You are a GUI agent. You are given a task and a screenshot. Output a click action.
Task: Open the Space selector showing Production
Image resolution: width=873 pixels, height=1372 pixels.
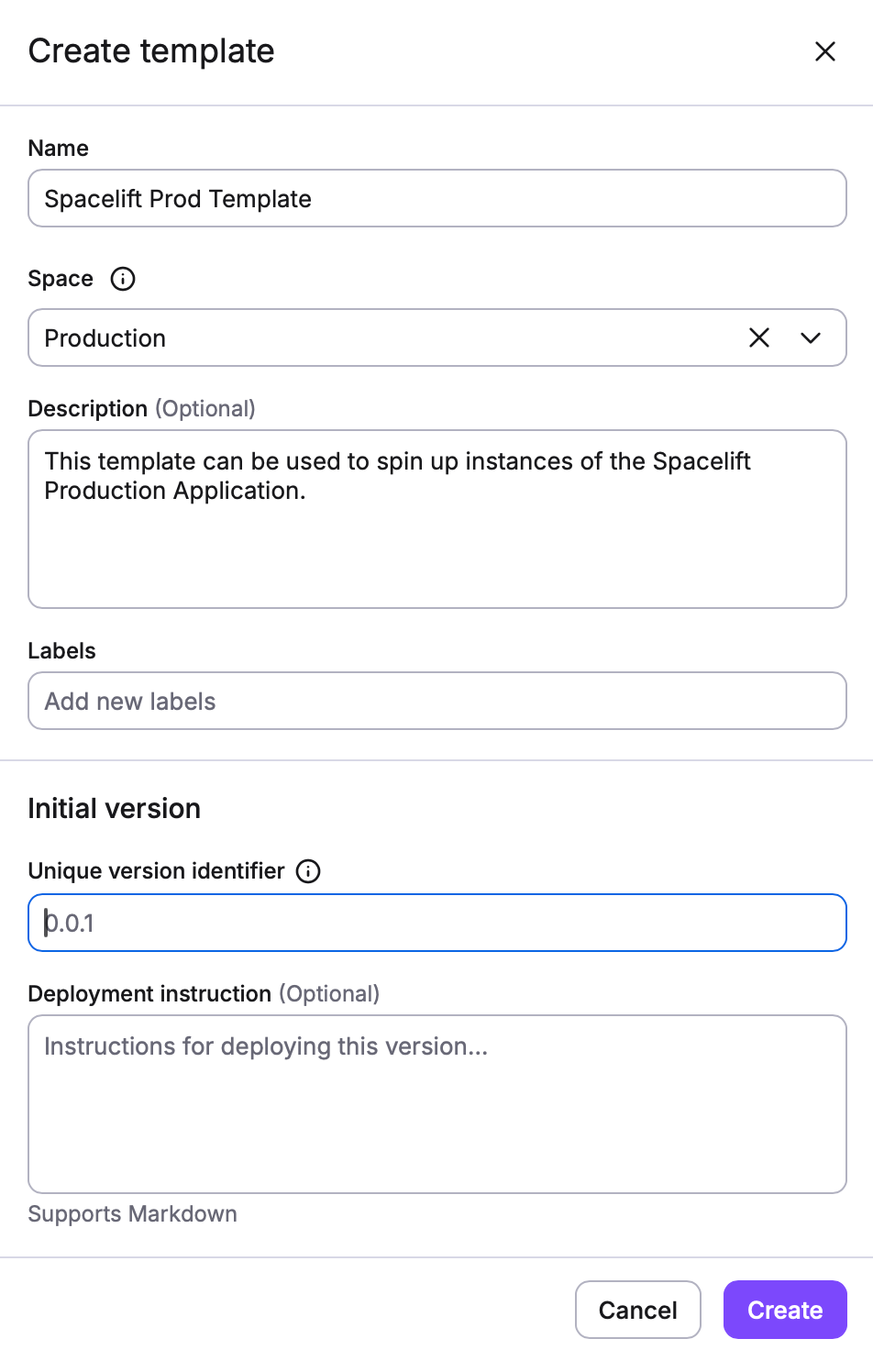[x=385, y=338]
